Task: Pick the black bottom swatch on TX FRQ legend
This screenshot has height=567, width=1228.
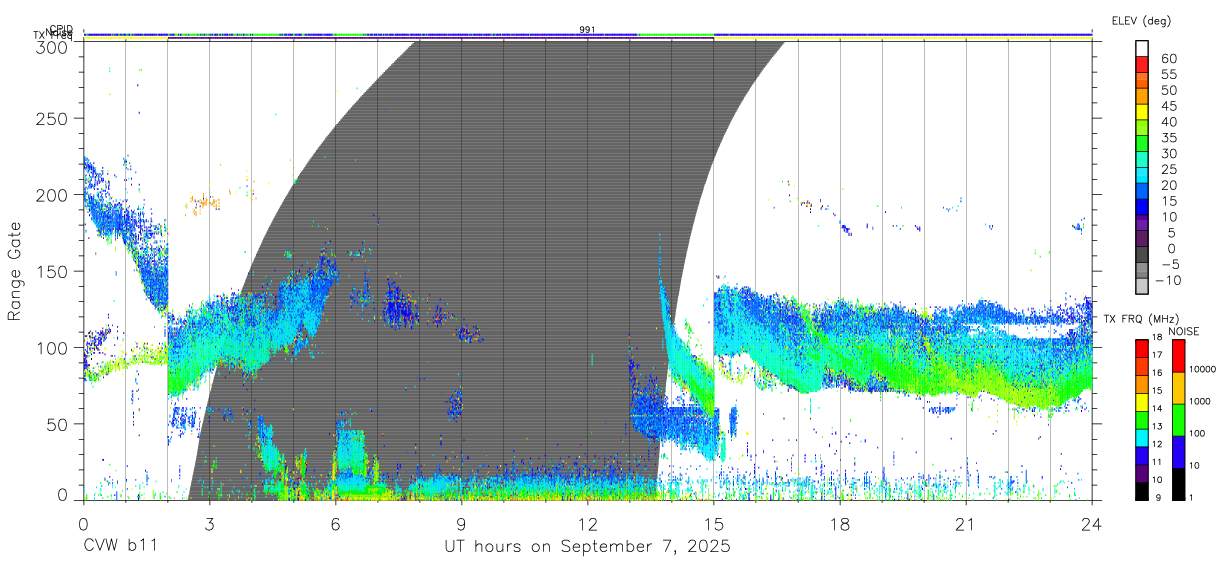Action: coord(1142,491)
